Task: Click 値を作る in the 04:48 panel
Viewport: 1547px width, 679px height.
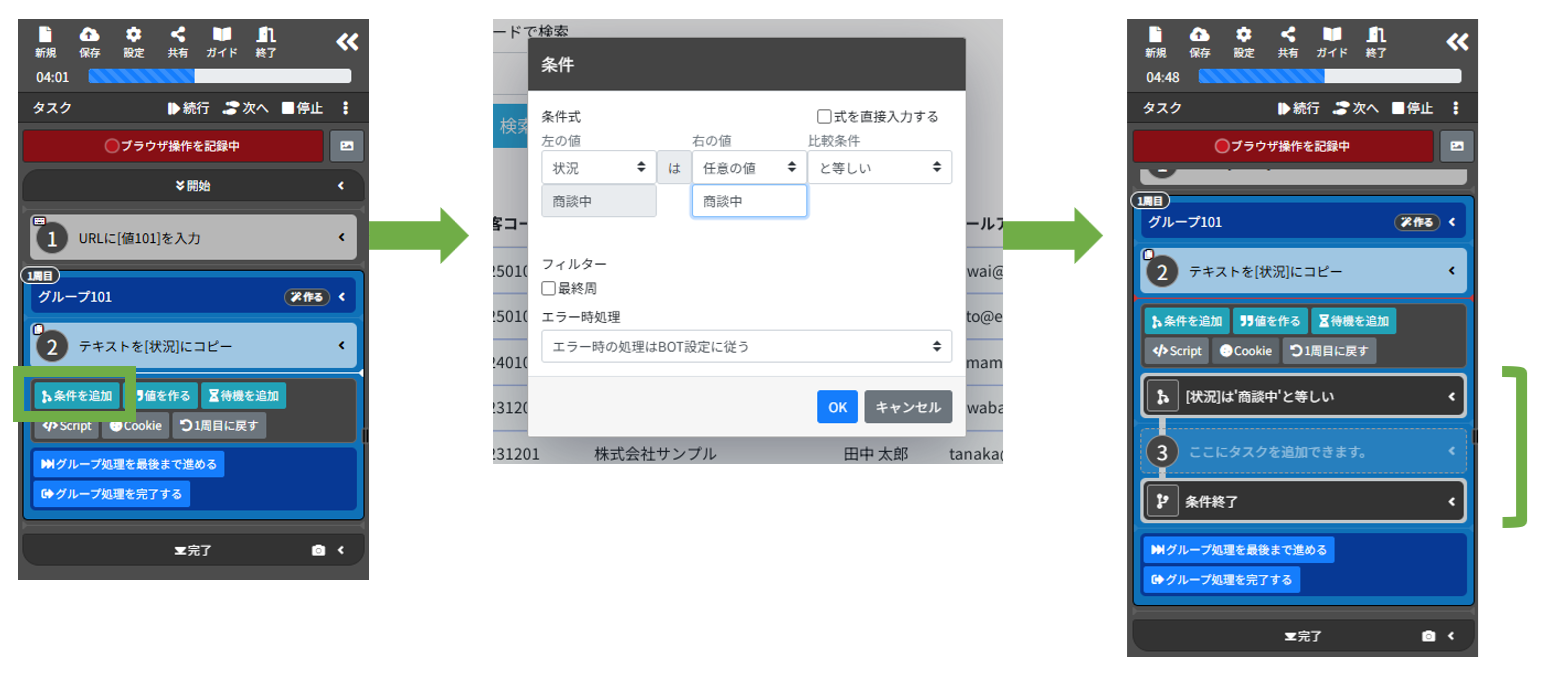Action: pos(1271,321)
